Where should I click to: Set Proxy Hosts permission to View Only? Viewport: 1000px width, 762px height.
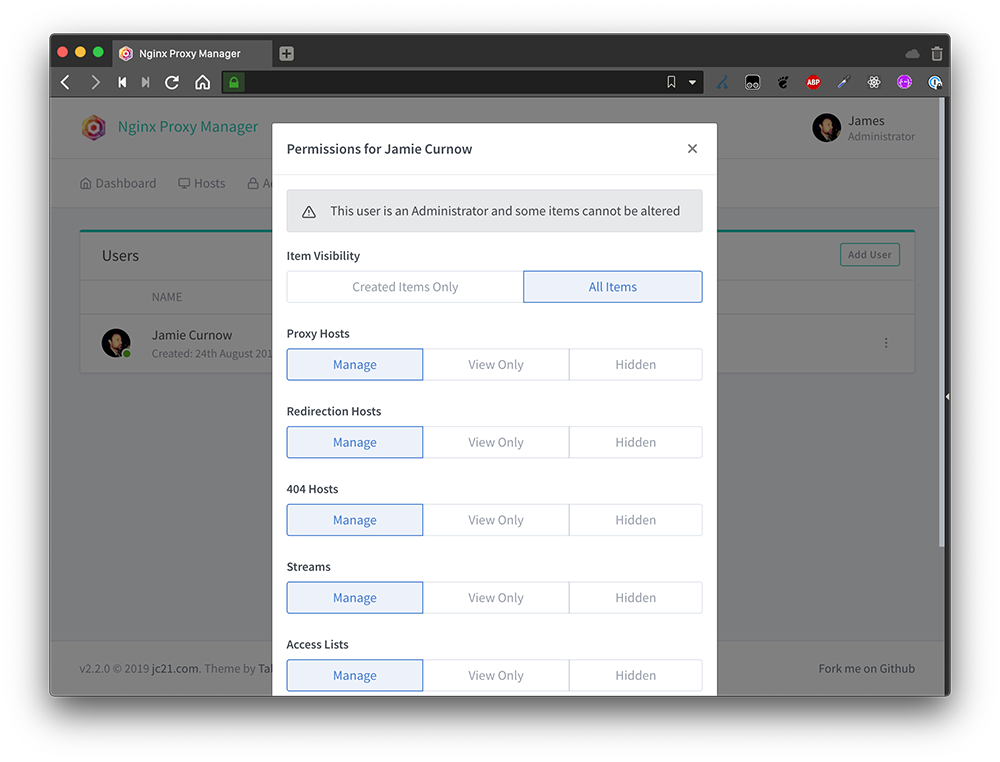point(496,364)
